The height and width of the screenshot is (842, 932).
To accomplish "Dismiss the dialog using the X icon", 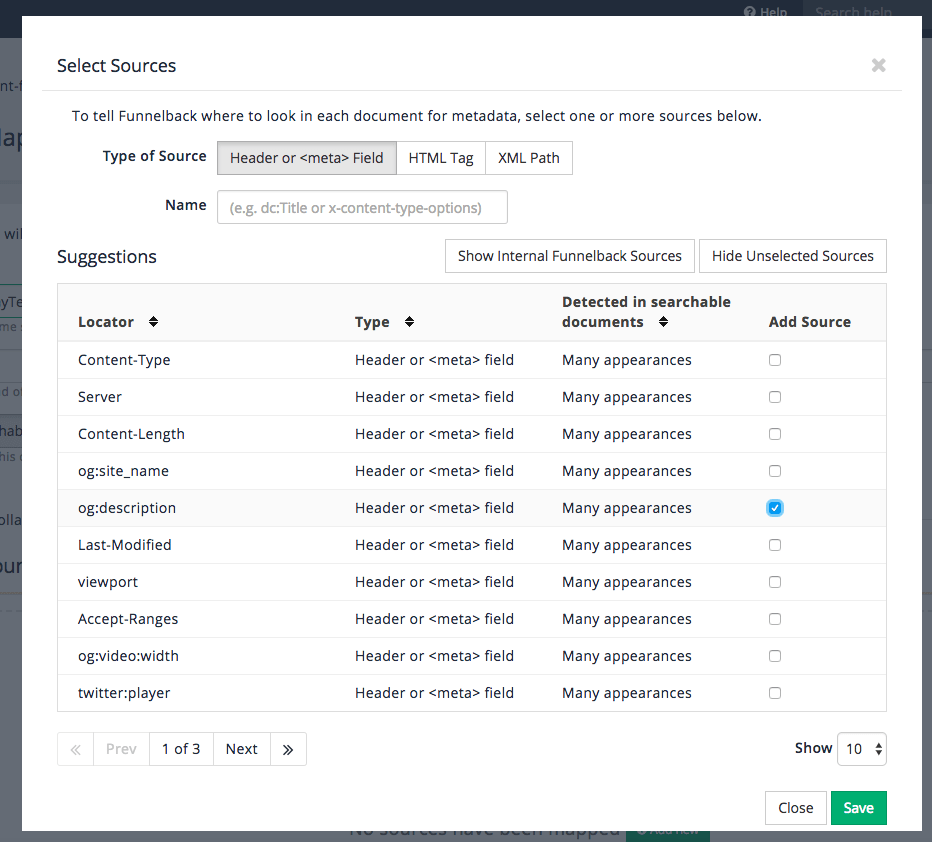I will (878, 66).
